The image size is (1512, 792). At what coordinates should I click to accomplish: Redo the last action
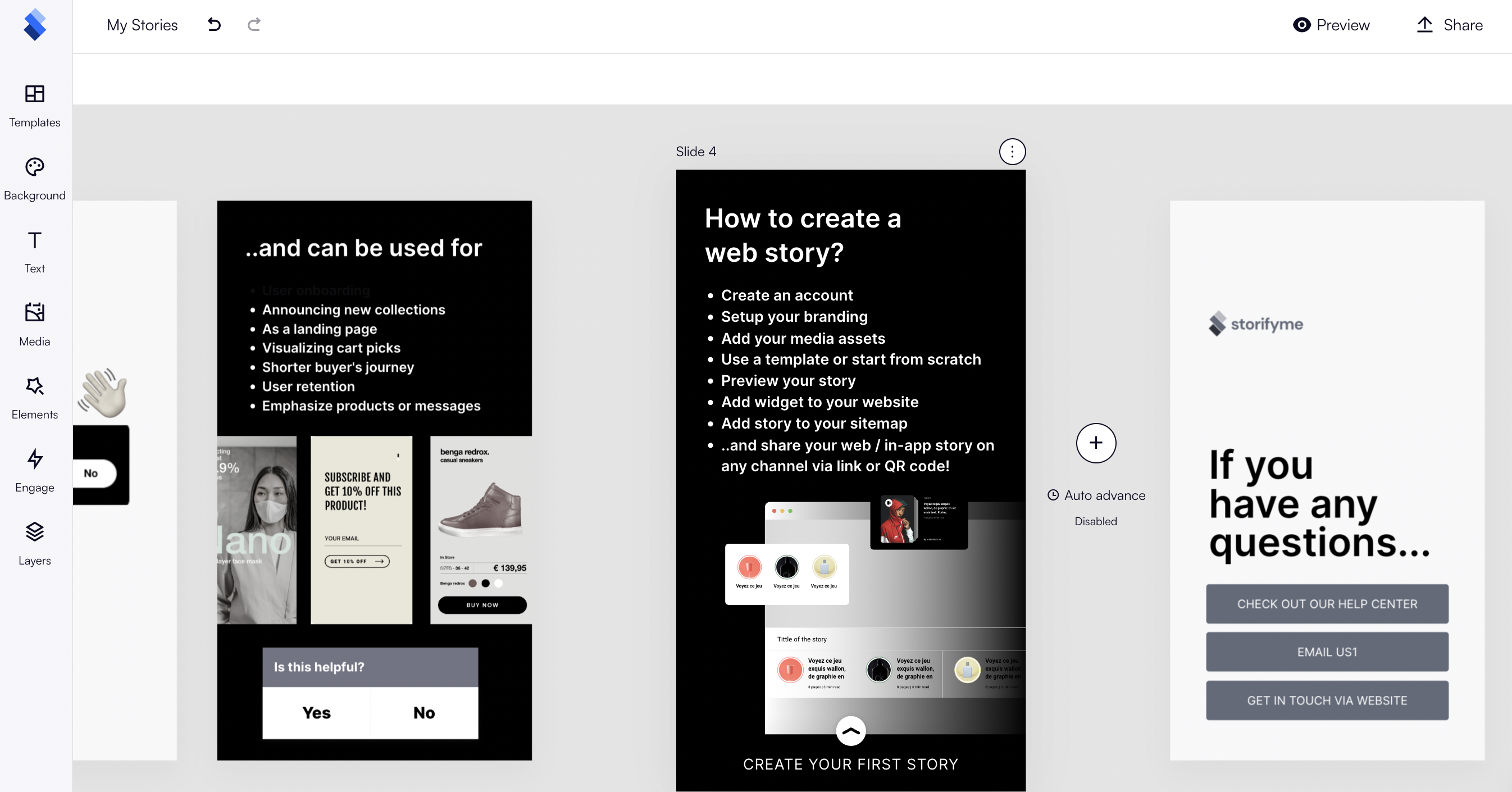(253, 25)
